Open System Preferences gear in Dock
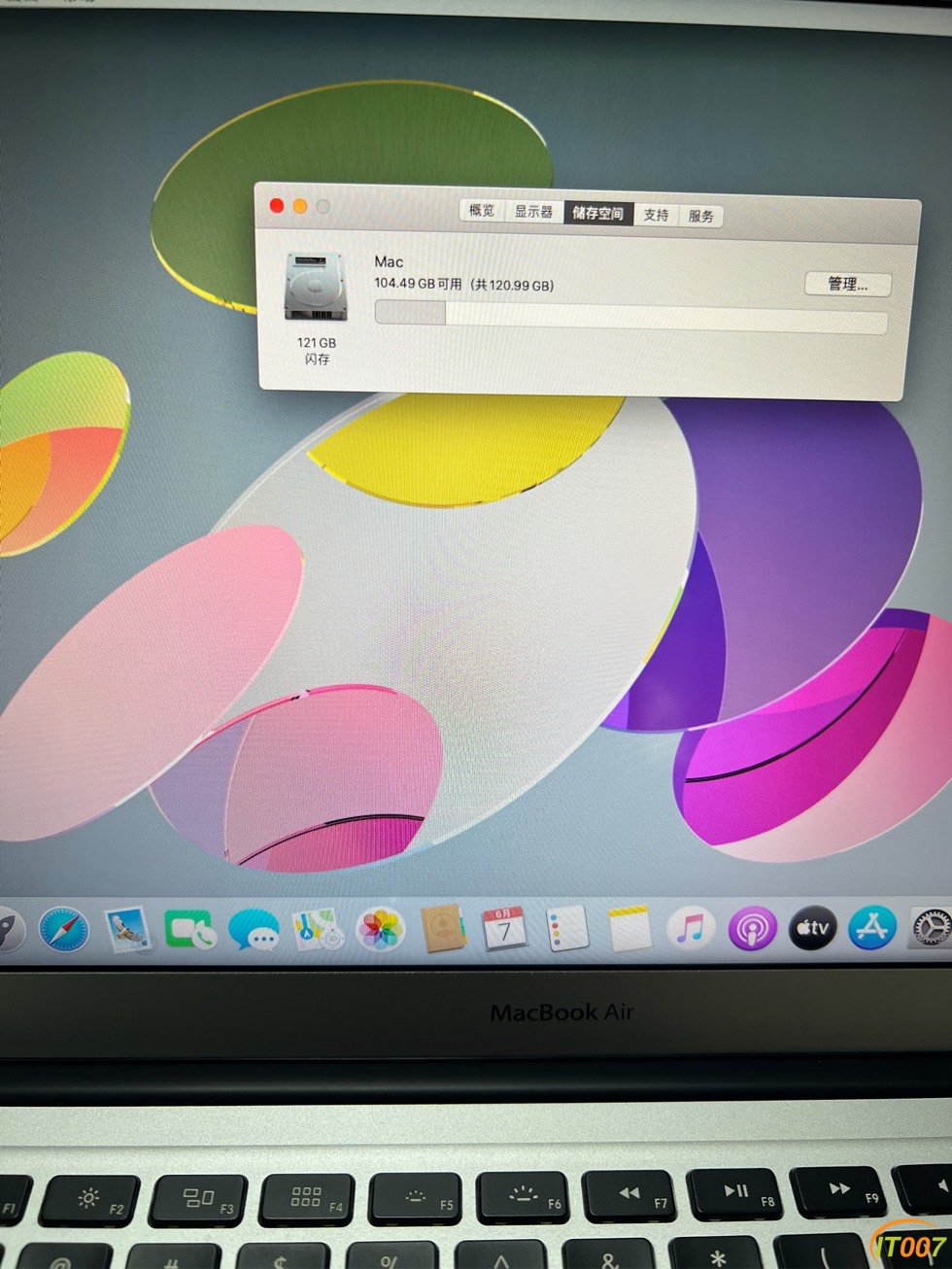 (x=931, y=929)
